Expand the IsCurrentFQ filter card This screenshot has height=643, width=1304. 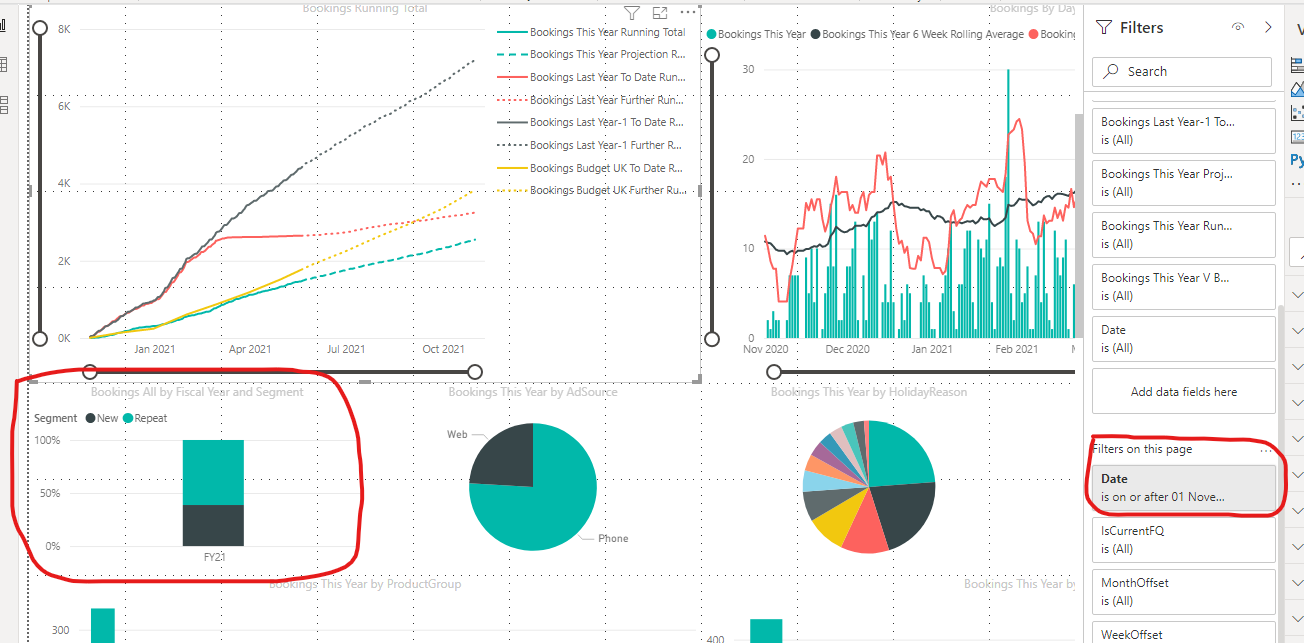[1184, 539]
